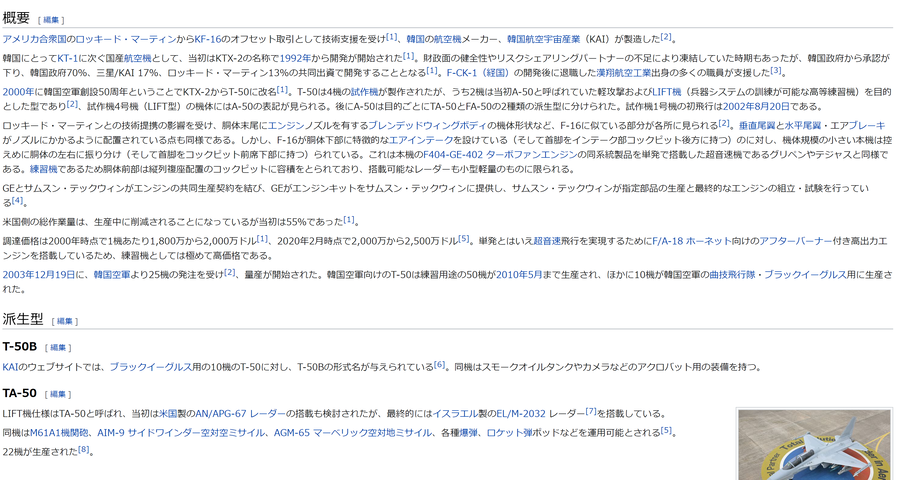The height and width of the screenshot is (480, 901).
Task: Open the KF-16 article link
Action: tap(207, 39)
